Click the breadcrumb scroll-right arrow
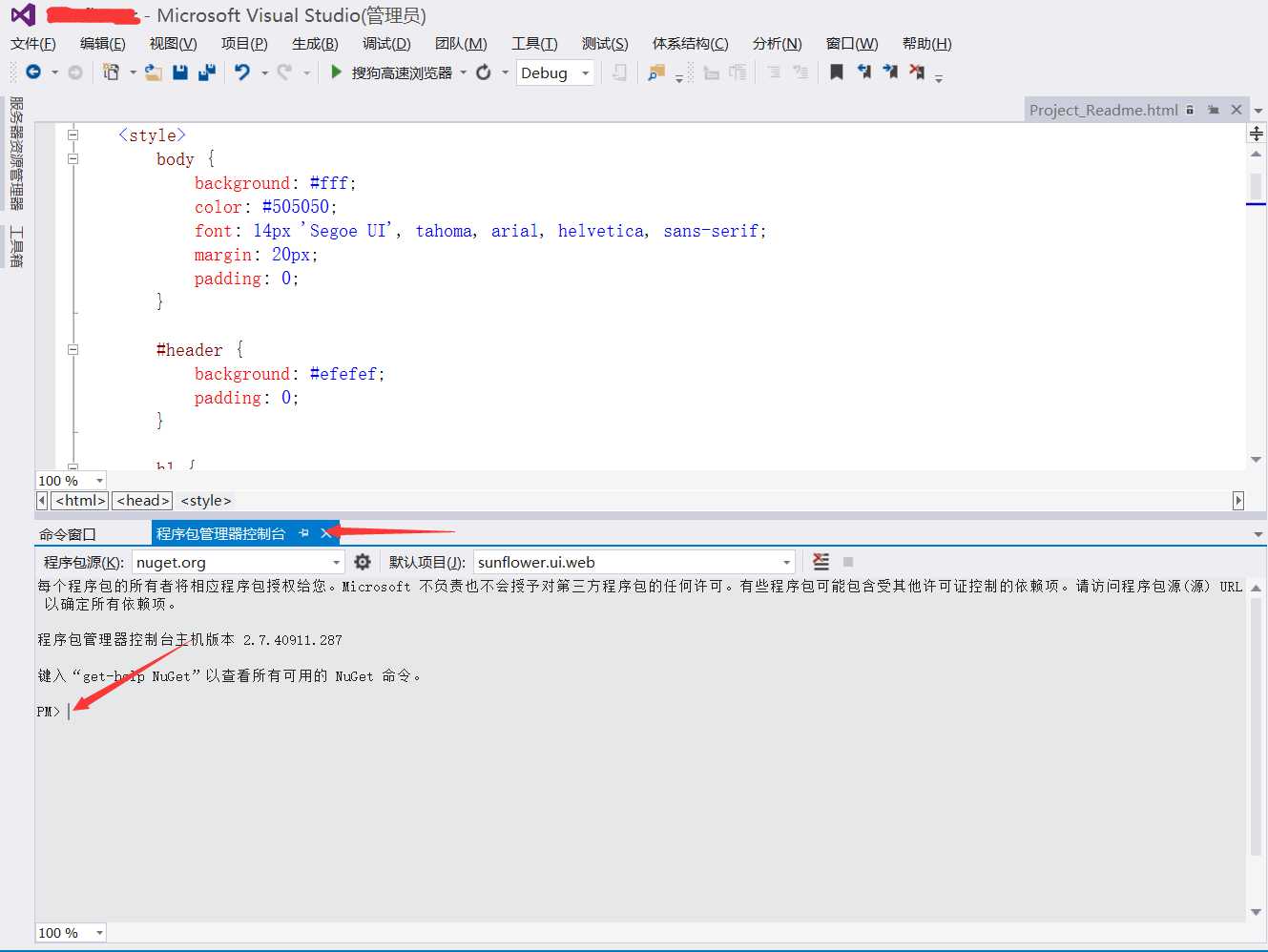This screenshot has width=1268, height=952. click(1238, 500)
